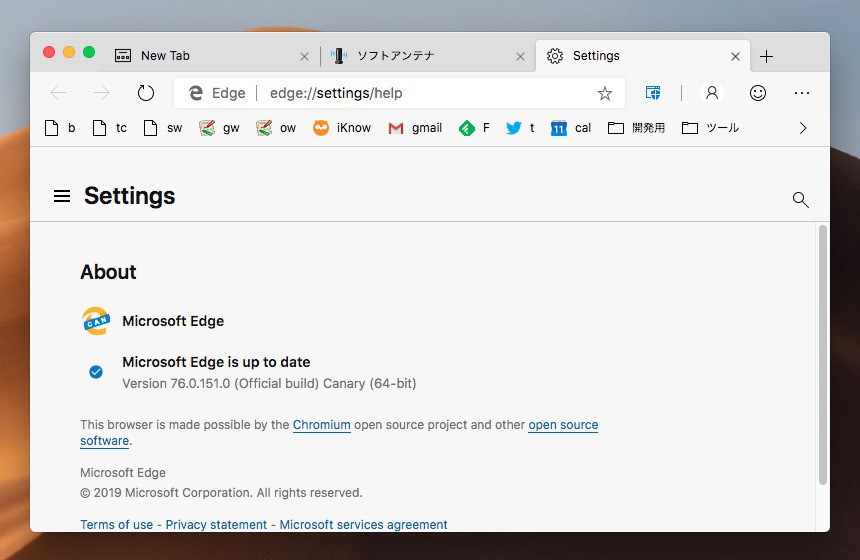This screenshot has height=560, width=860.
Task: Click the Edge logo in address bar
Action: [x=196, y=93]
